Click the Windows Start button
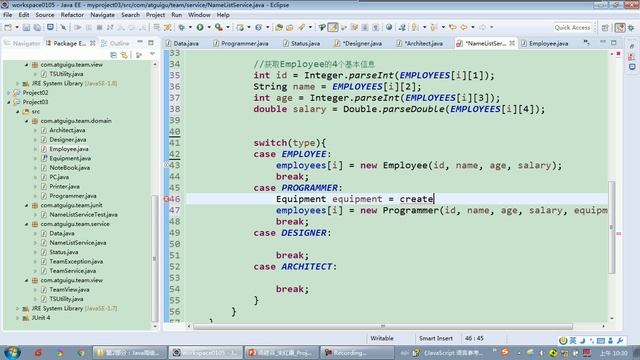The height and width of the screenshot is (360, 640). (x=12, y=352)
